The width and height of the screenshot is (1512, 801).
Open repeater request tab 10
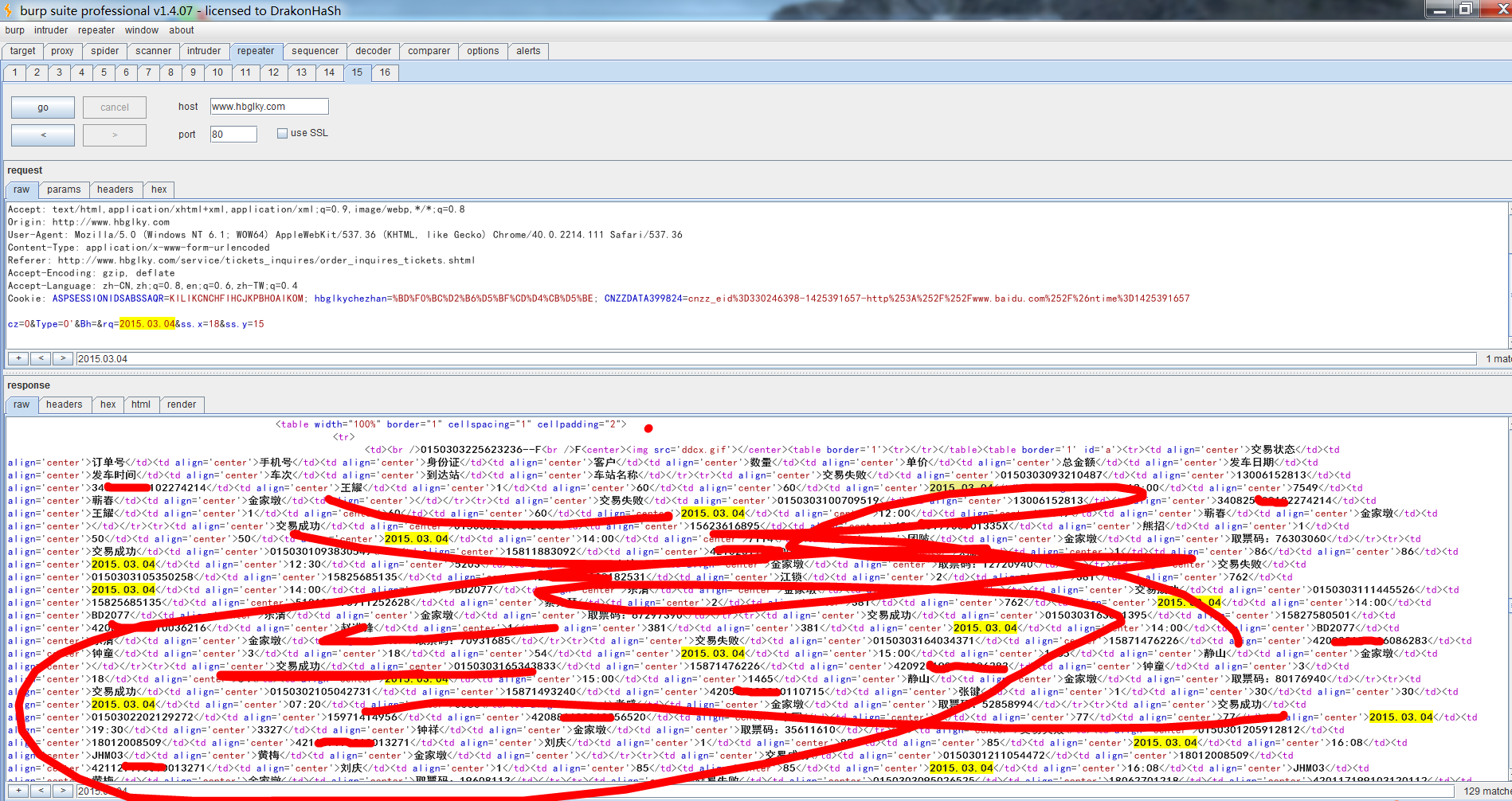(x=217, y=72)
